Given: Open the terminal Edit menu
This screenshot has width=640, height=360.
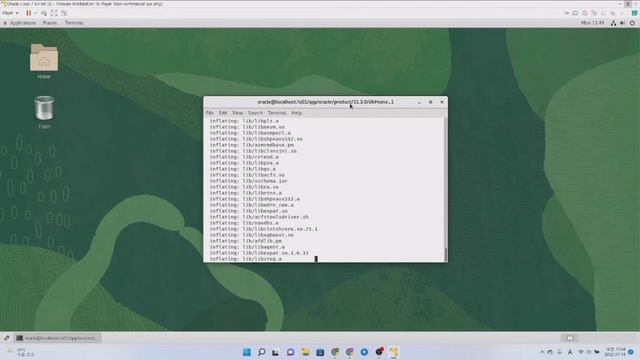Looking at the screenshot, I should [222, 113].
